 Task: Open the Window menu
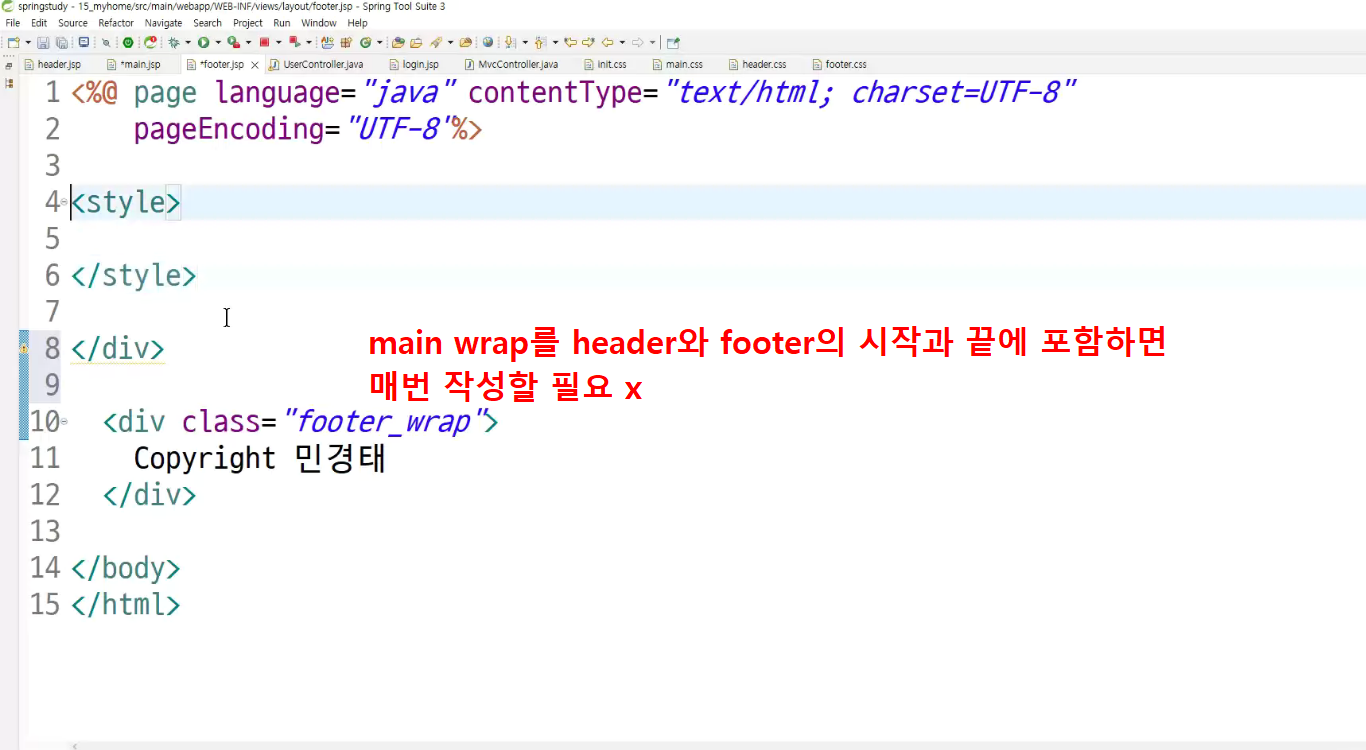coord(319,23)
